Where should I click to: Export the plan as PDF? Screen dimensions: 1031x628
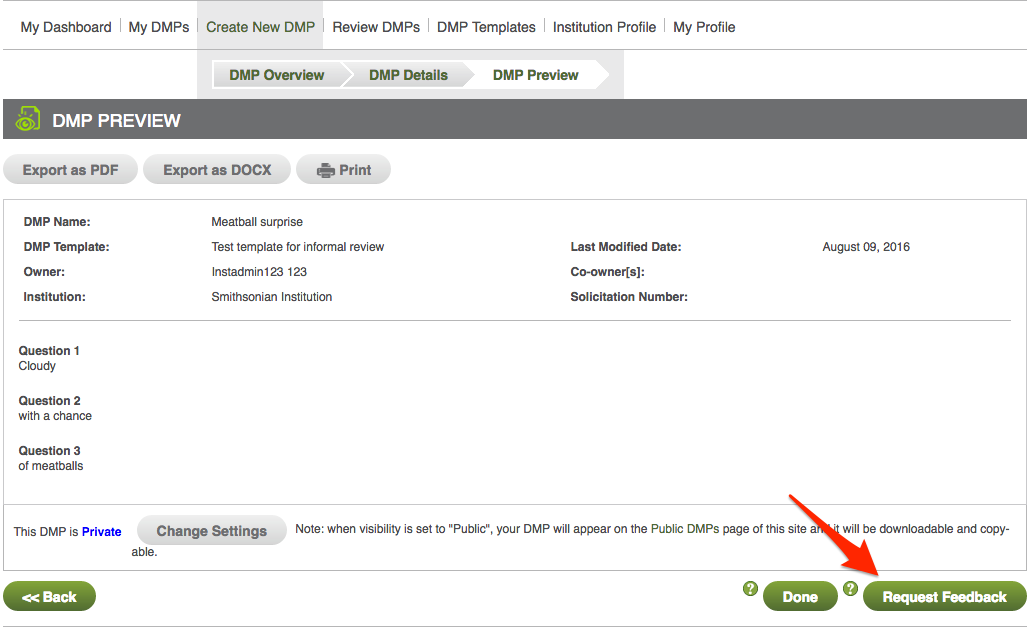71,170
